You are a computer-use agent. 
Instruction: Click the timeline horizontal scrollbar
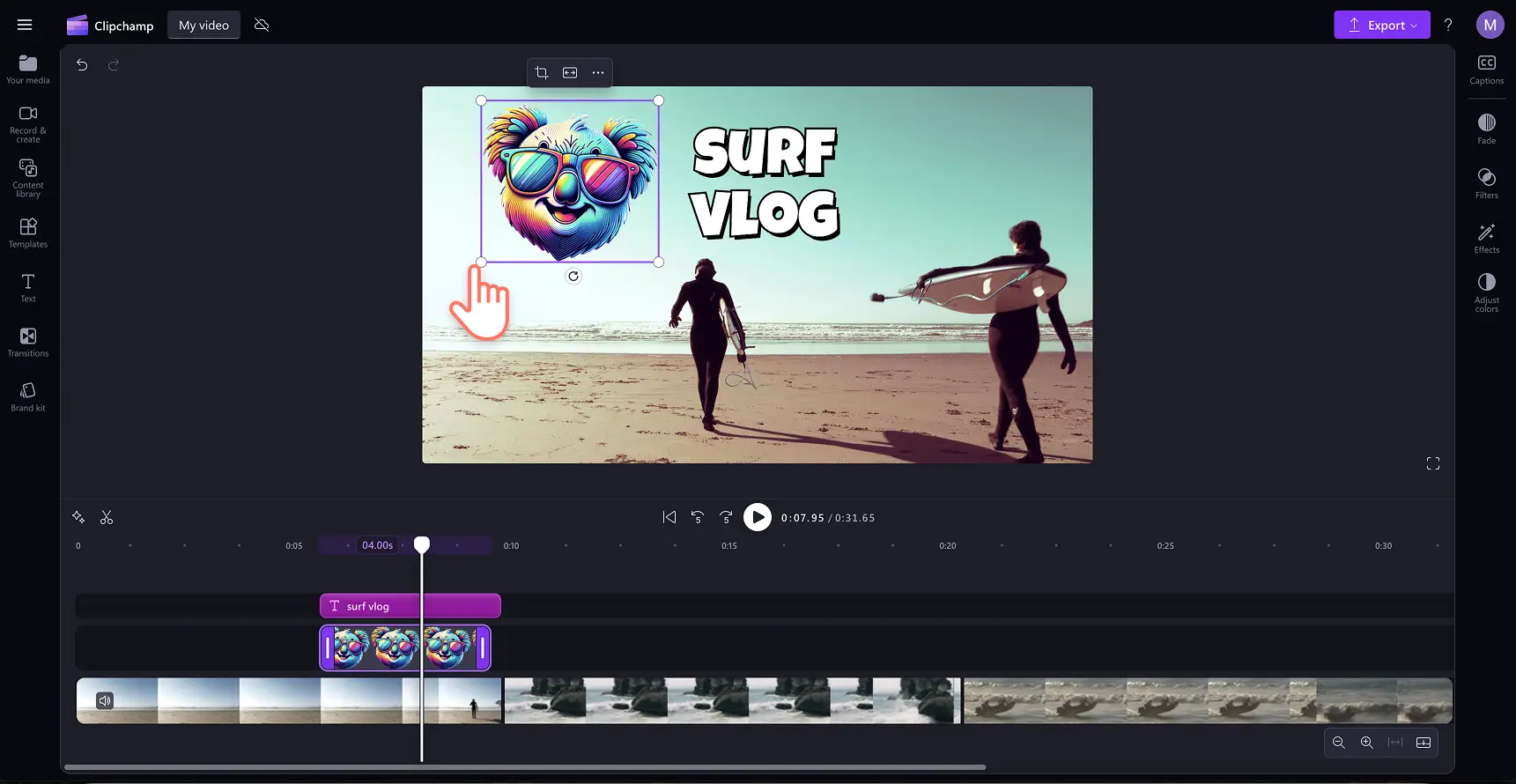[525, 767]
